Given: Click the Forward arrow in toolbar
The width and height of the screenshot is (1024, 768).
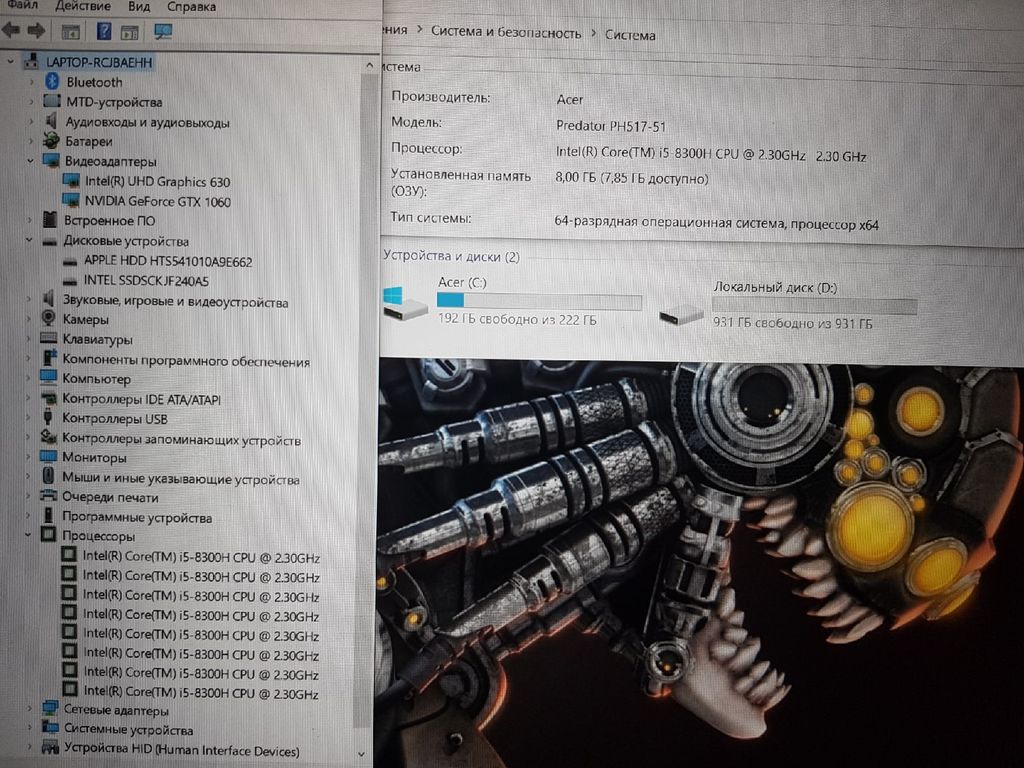Looking at the screenshot, I should 36,31.
